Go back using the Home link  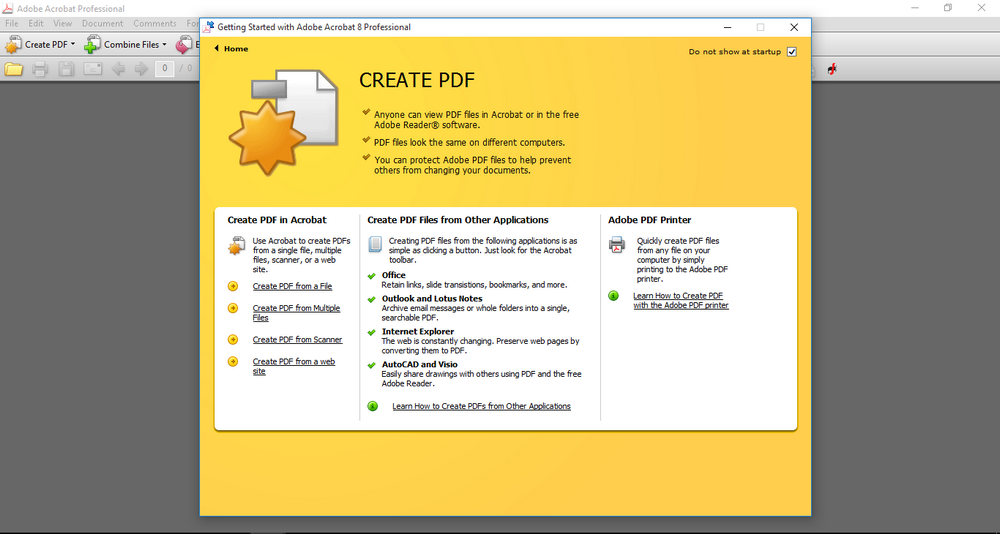click(232, 48)
